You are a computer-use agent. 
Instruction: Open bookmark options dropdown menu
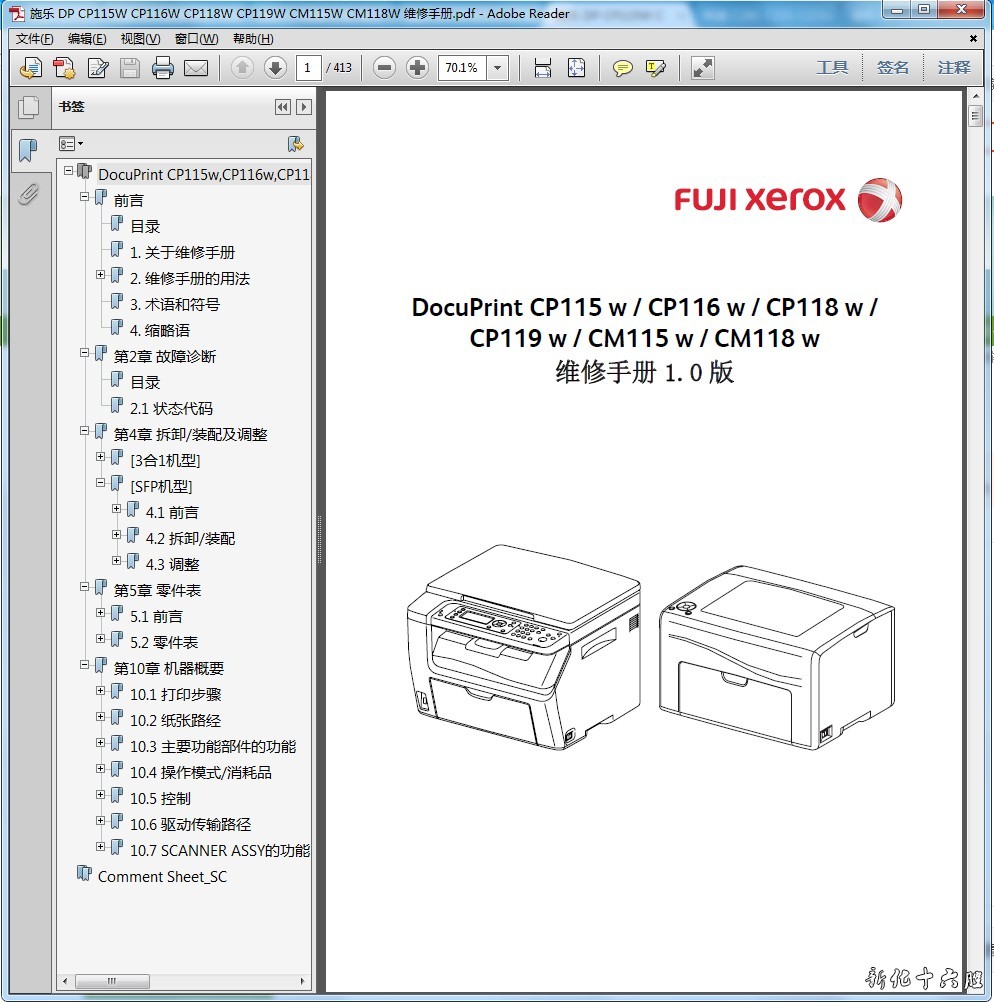click(71, 144)
